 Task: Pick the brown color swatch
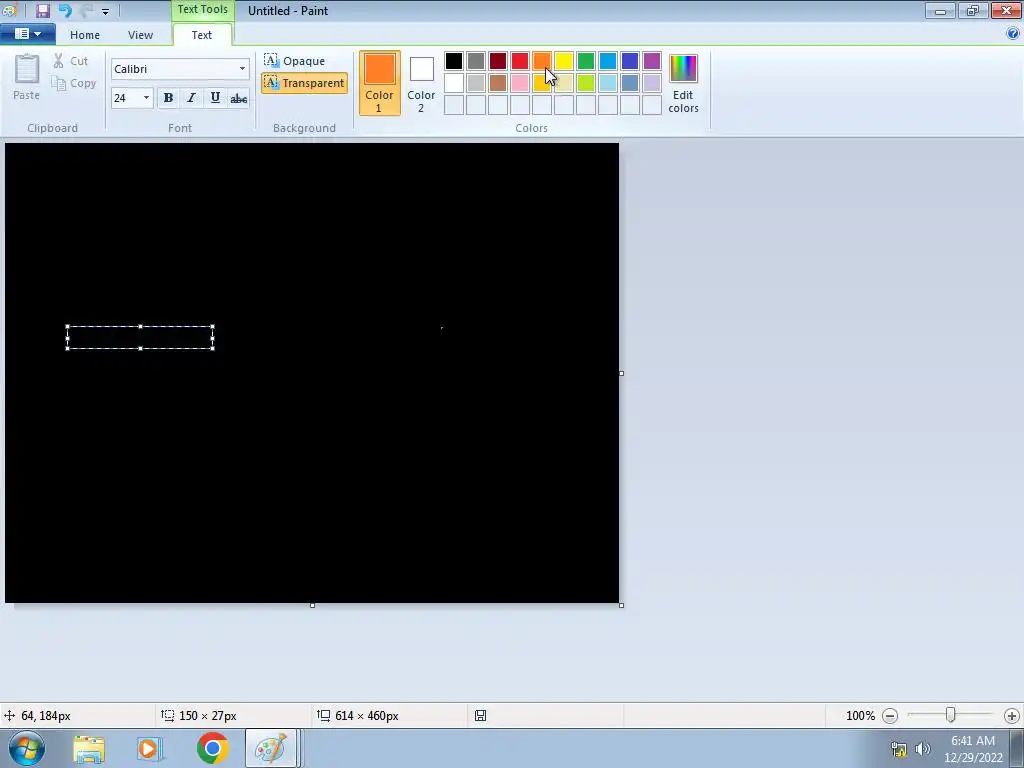pos(498,83)
